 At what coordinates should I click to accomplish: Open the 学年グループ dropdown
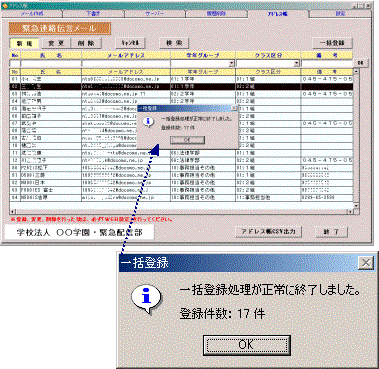click(231, 63)
